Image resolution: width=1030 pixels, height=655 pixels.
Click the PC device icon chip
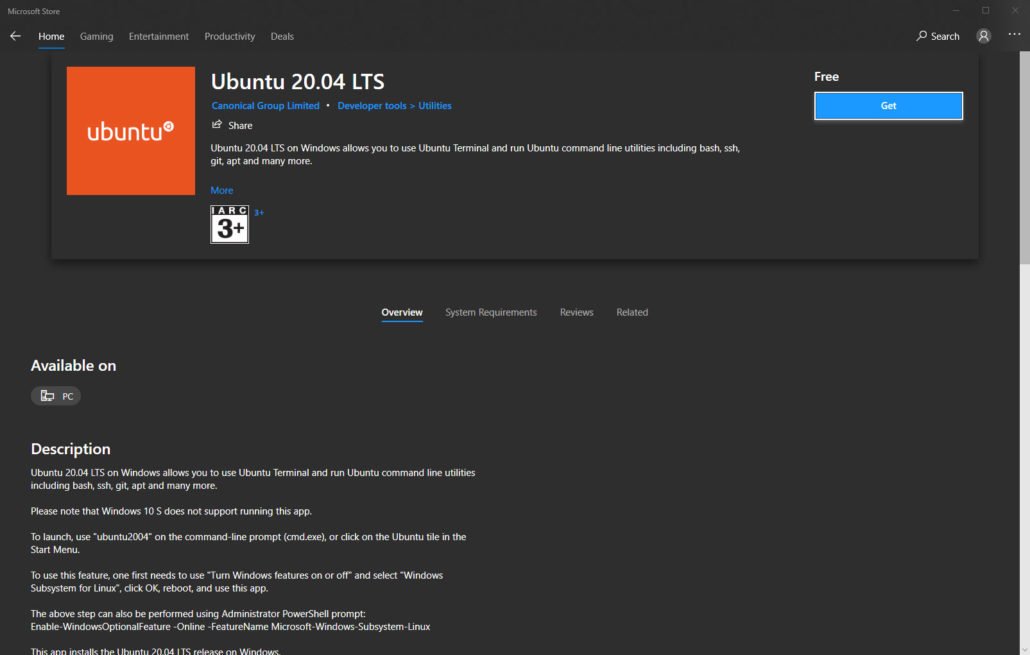[56, 395]
